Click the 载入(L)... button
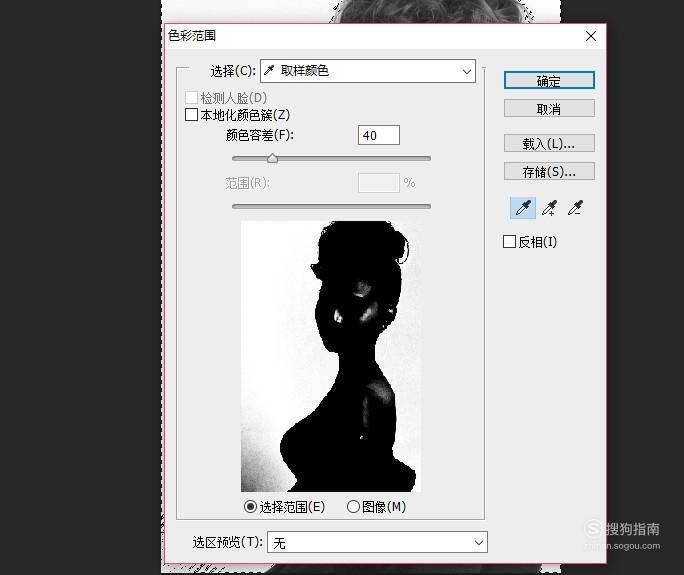 (549, 144)
